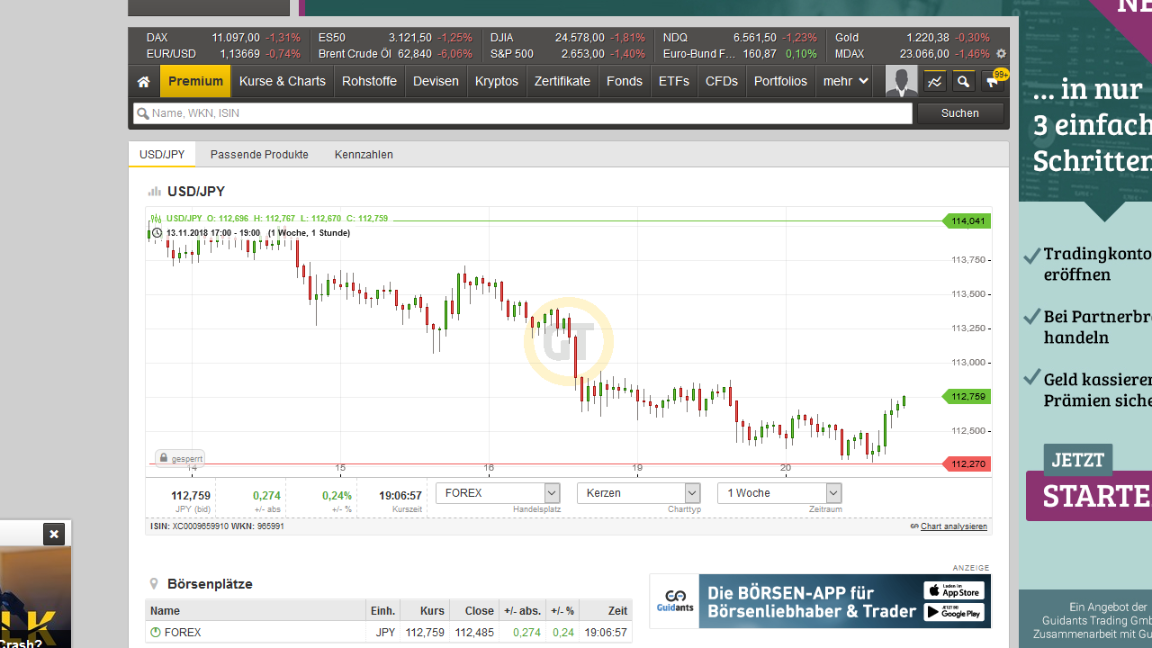The height and width of the screenshot is (648, 1152).
Task: Click the MDAX ticker quote
Action: click(x=912, y=54)
